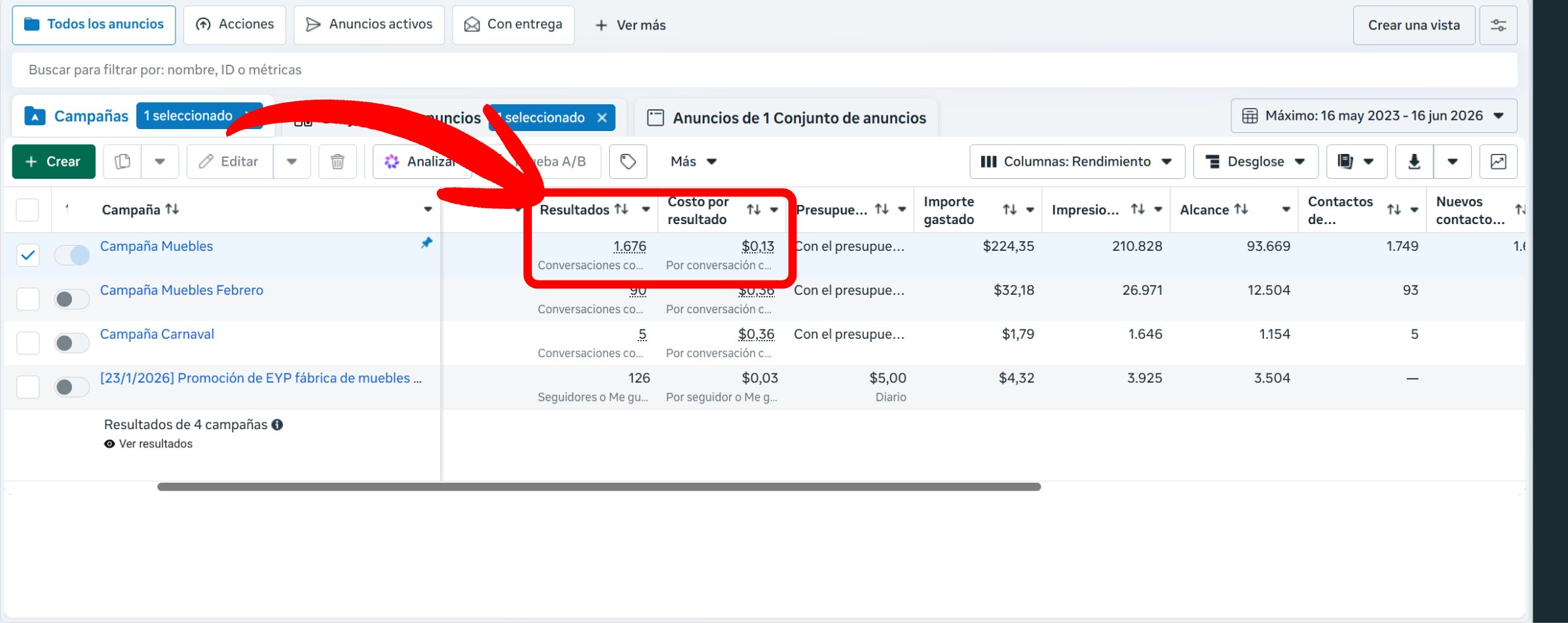The image size is (1568, 623).
Task: Click the trash delete icon in toolbar
Action: [x=337, y=161]
